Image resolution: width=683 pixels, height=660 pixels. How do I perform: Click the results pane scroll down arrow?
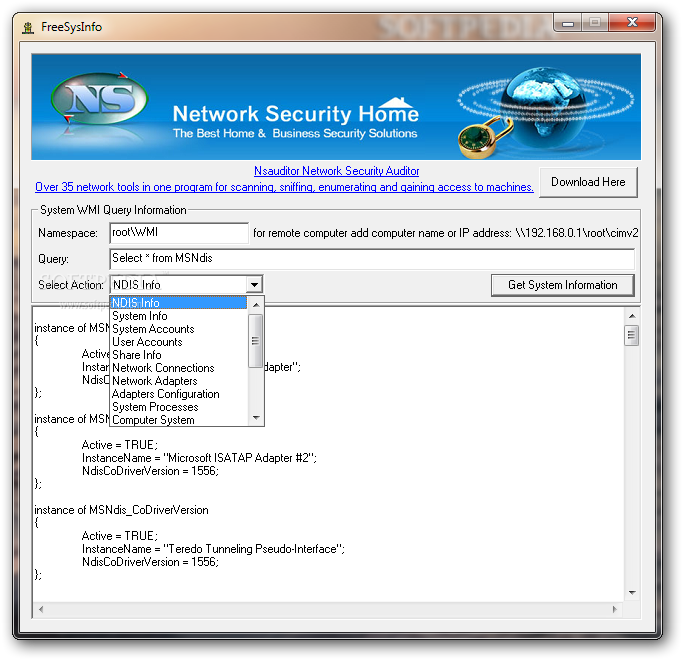pos(632,592)
